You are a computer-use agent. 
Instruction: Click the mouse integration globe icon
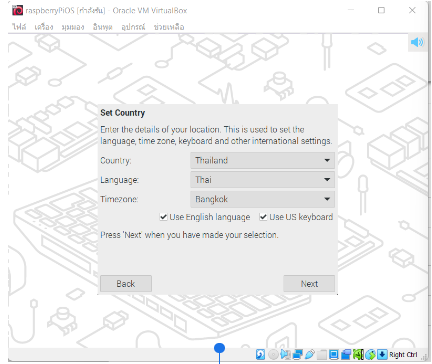(370, 354)
